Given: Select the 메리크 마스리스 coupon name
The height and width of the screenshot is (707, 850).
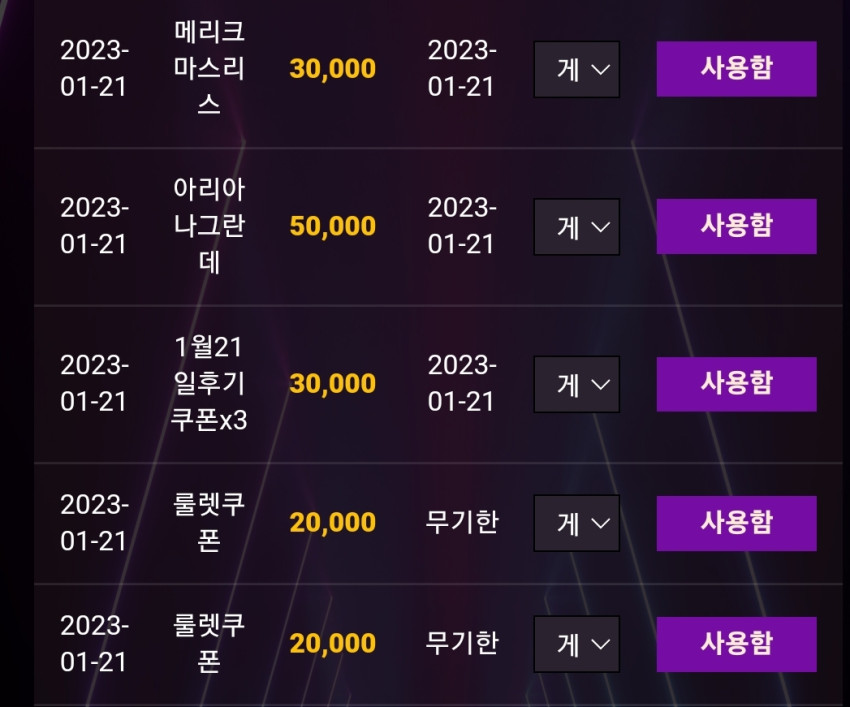Looking at the screenshot, I should 209,68.
